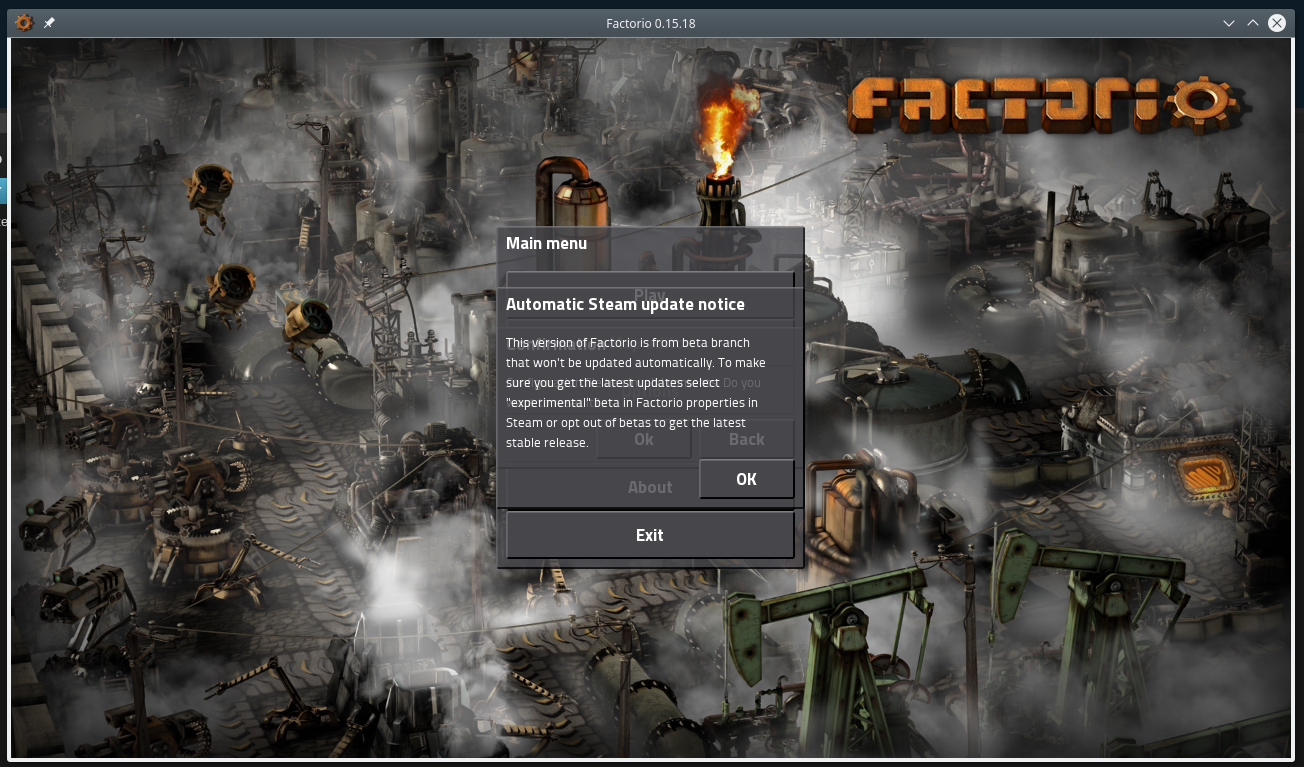Click the 'Factorio 0.15.18' window title
This screenshot has height=767, width=1304.
[651, 22]
